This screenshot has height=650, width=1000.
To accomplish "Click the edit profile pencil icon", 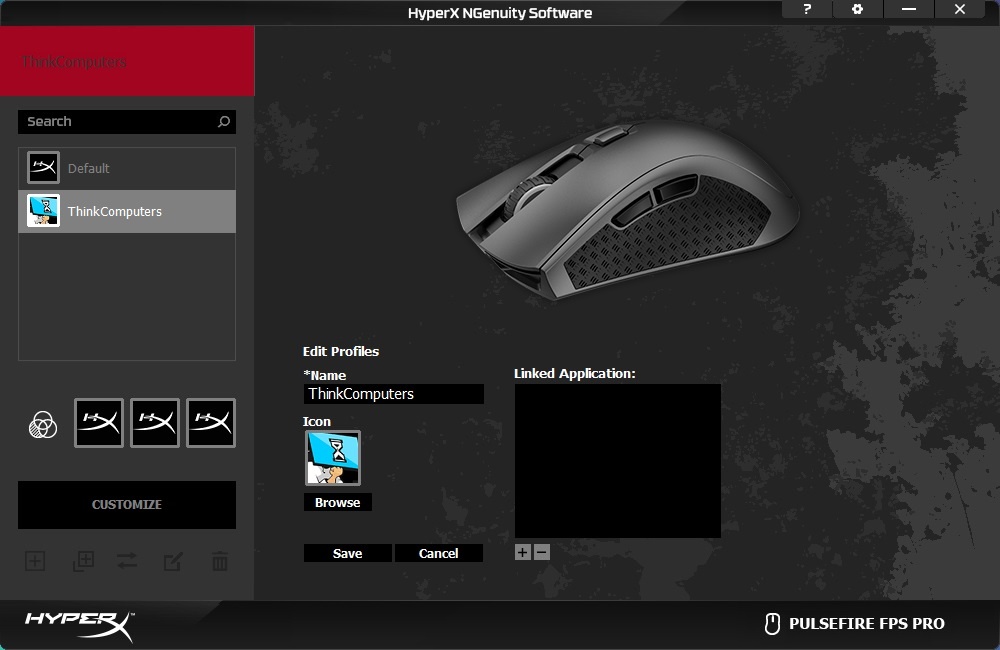I will [173, 561].
